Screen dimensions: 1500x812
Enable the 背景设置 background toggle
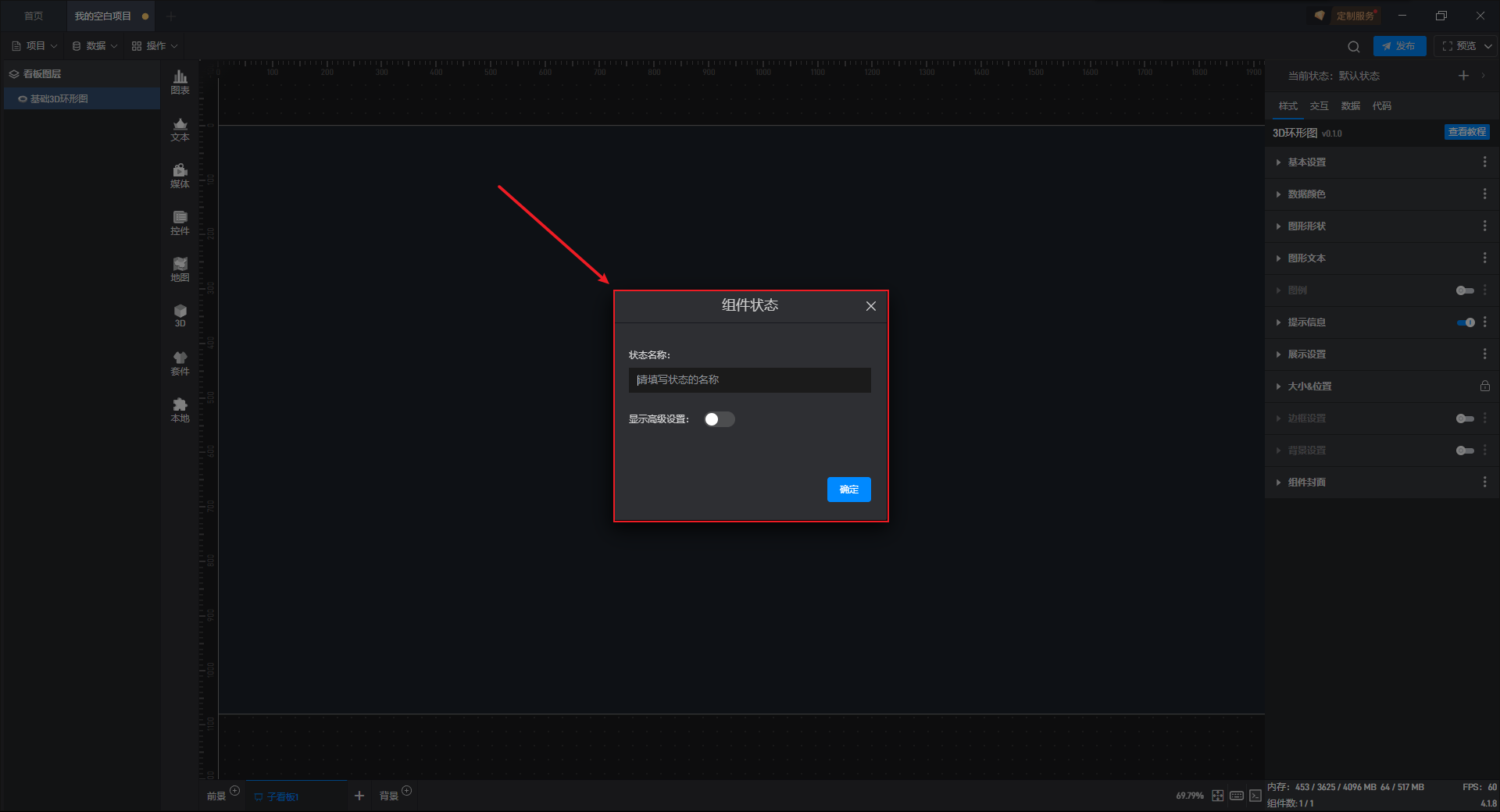pos(1466,451)
